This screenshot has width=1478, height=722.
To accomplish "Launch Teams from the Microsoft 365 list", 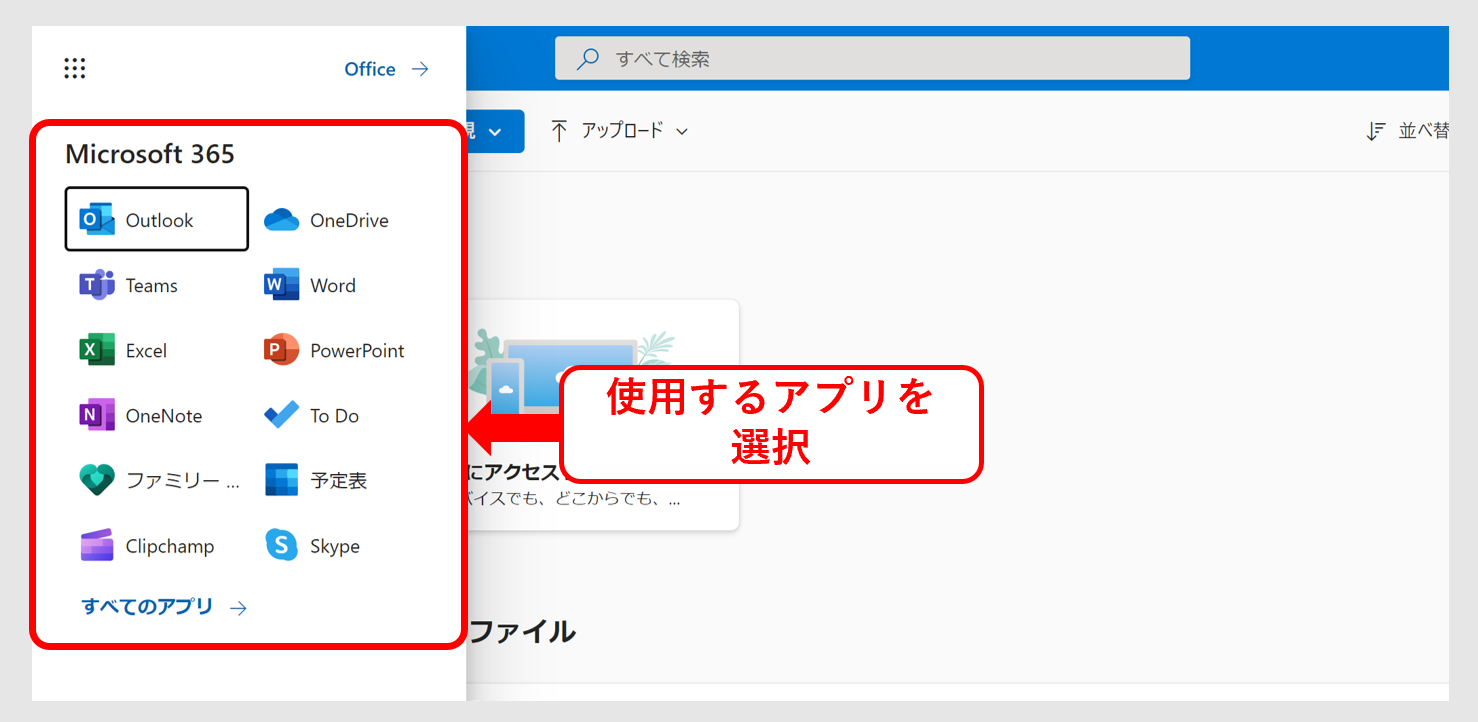I will point(129,285).
